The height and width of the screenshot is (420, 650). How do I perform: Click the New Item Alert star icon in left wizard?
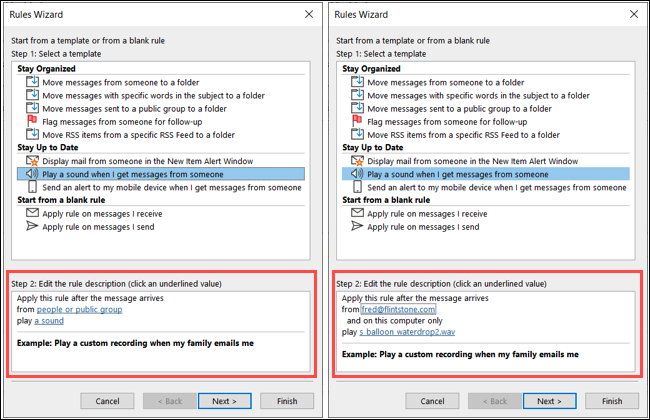(32, 160)
